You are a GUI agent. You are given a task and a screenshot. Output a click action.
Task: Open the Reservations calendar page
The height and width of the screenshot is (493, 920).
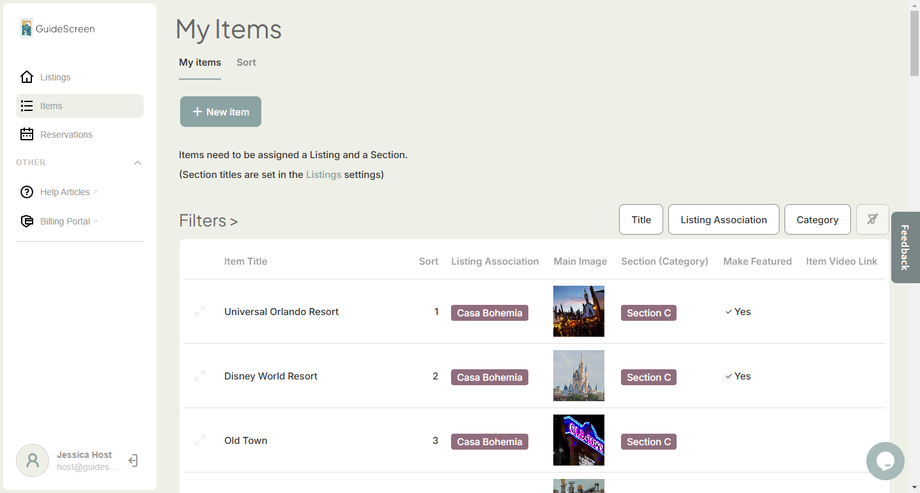click(66, 135)
